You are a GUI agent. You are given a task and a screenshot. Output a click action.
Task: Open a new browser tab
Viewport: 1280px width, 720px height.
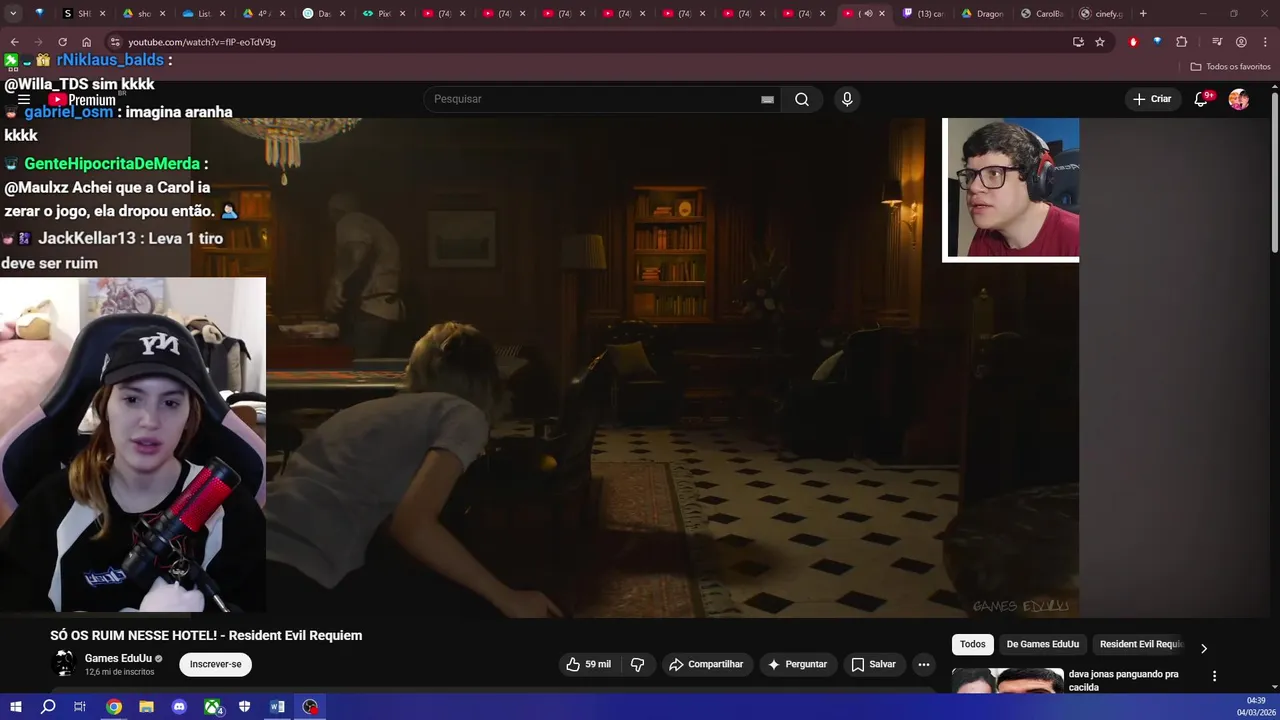click(x=1143, y=13)
